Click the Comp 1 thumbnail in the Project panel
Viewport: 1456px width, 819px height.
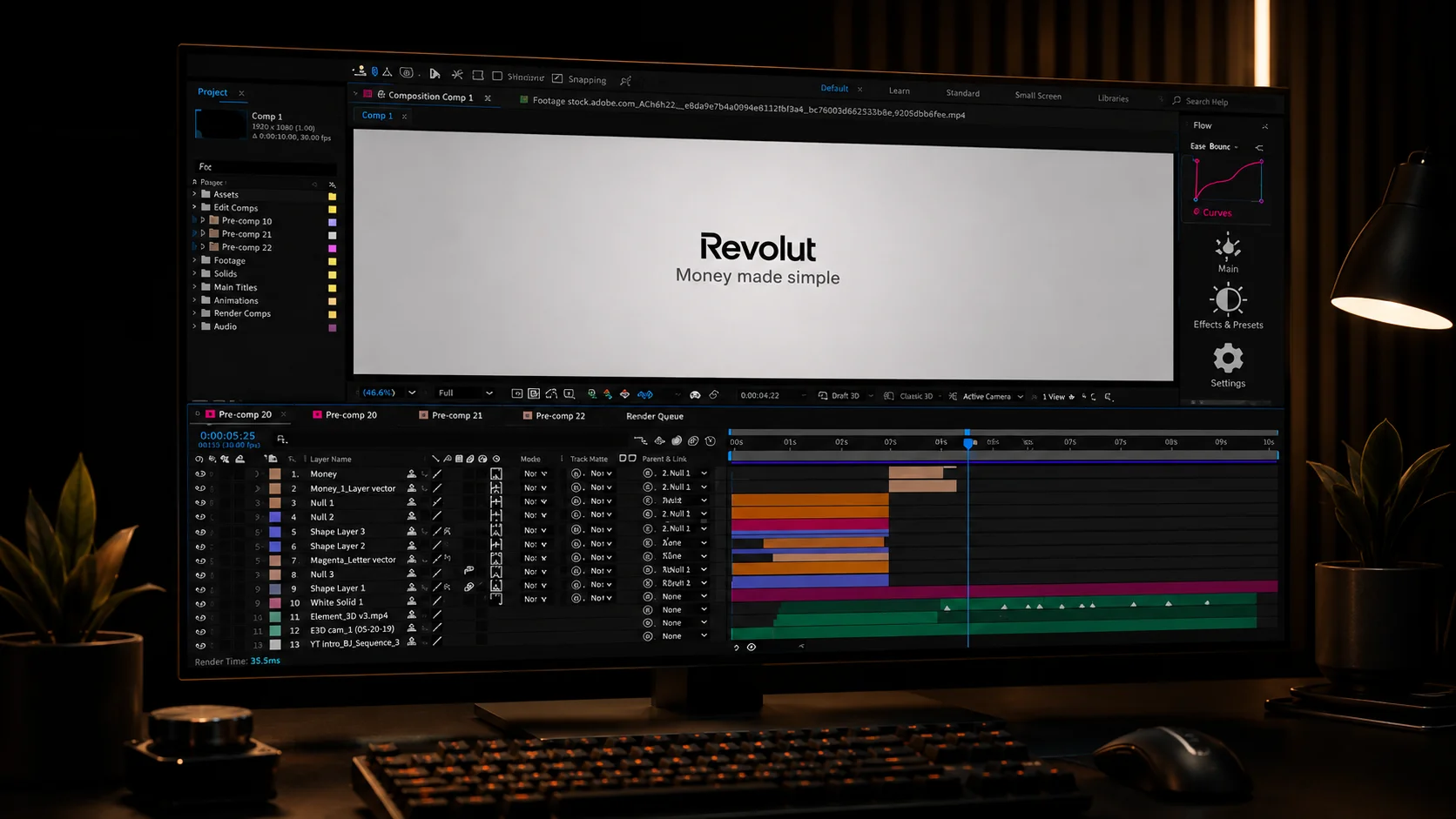(x=221, y=124)
